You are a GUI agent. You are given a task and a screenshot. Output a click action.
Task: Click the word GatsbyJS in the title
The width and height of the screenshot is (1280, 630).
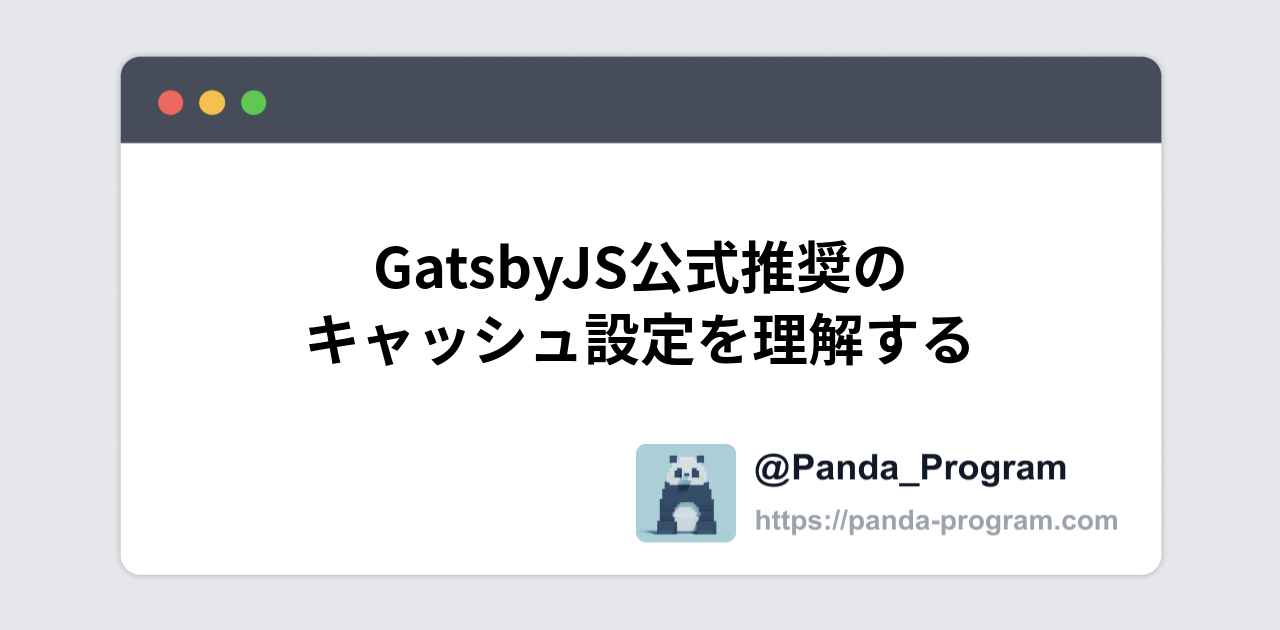[x=500, y=270]
